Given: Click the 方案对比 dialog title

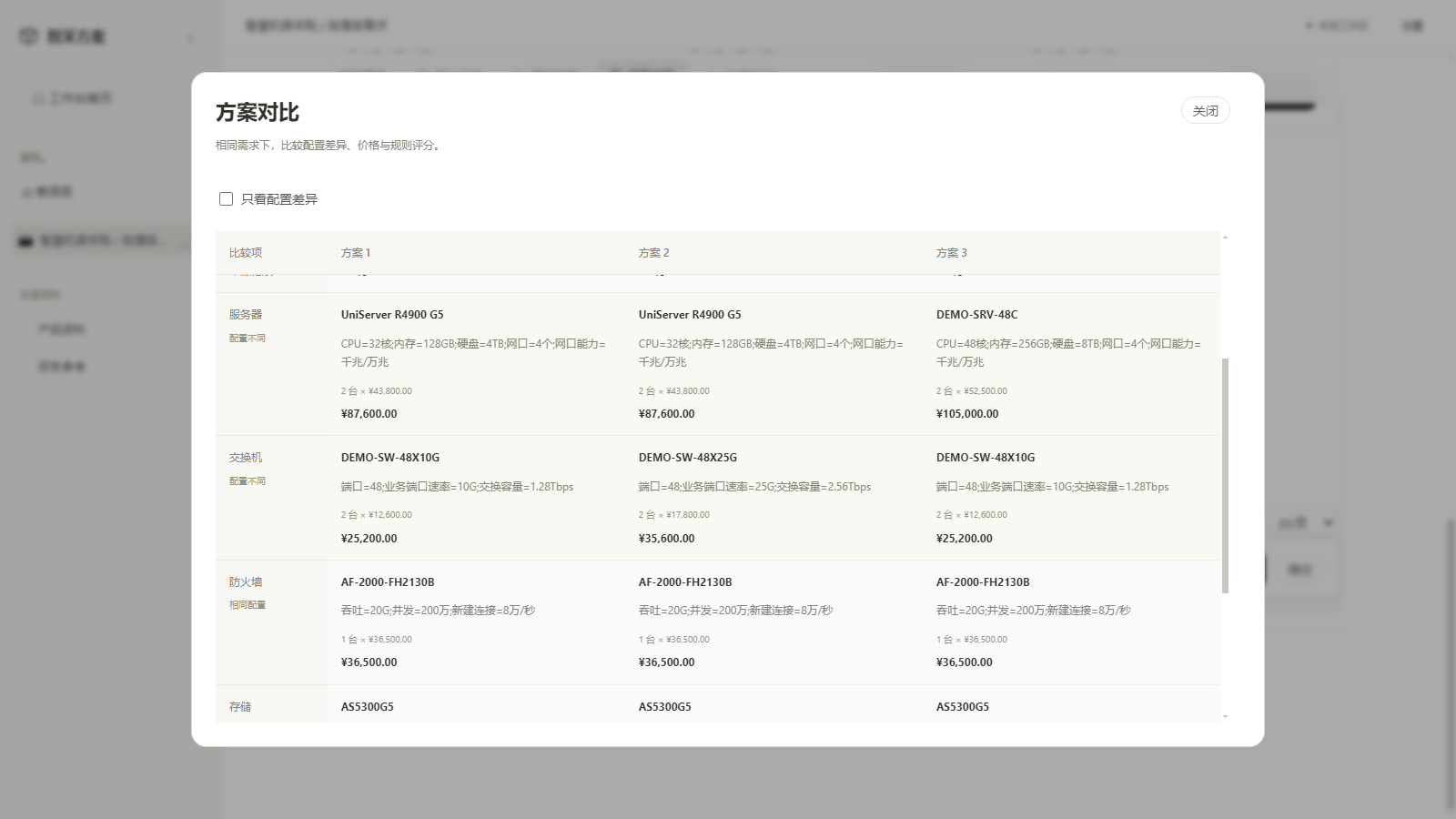Looking at the screenshot, I should point(258,113).
